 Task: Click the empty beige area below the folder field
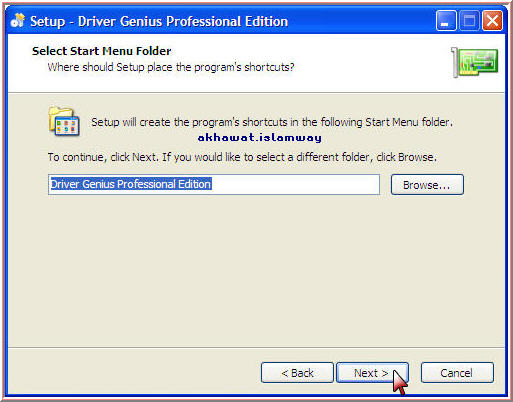point(256,270)
